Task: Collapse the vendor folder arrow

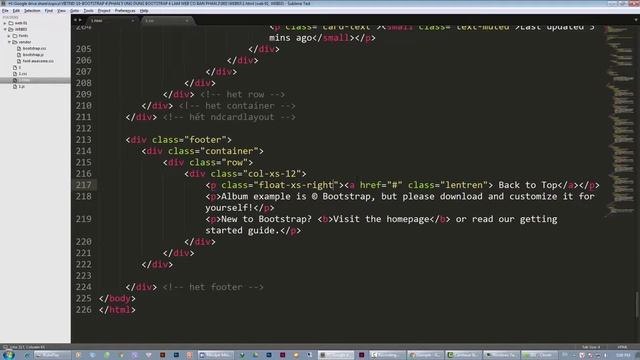Action: coord(9,42)
